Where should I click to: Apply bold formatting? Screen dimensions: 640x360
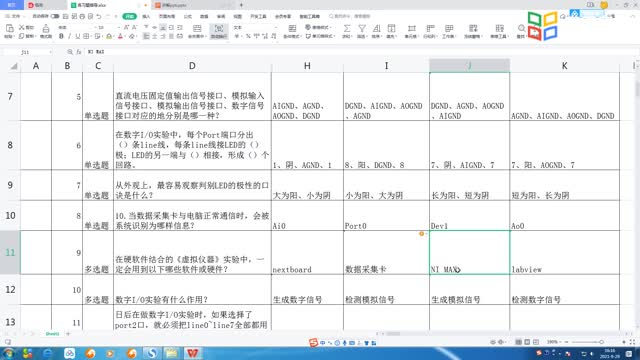[x=61, y=36]
